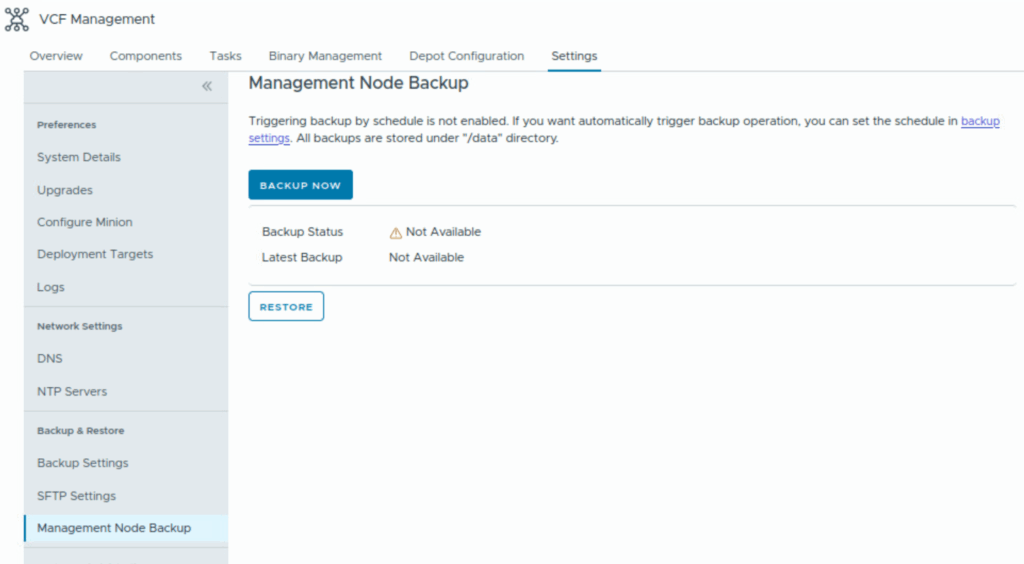Go to Deployment Targets
The width and height of the screenshot is (1024, 564).
pos(95,254)
